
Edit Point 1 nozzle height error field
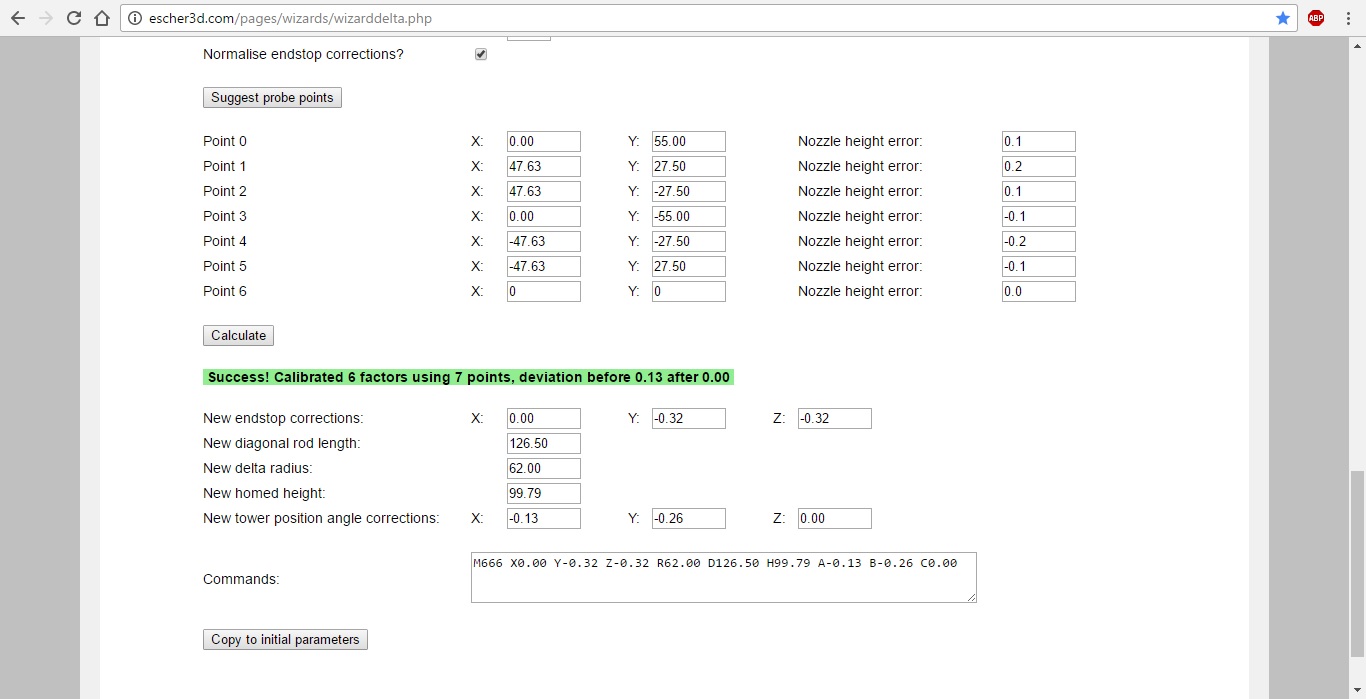click(1039, 167)
